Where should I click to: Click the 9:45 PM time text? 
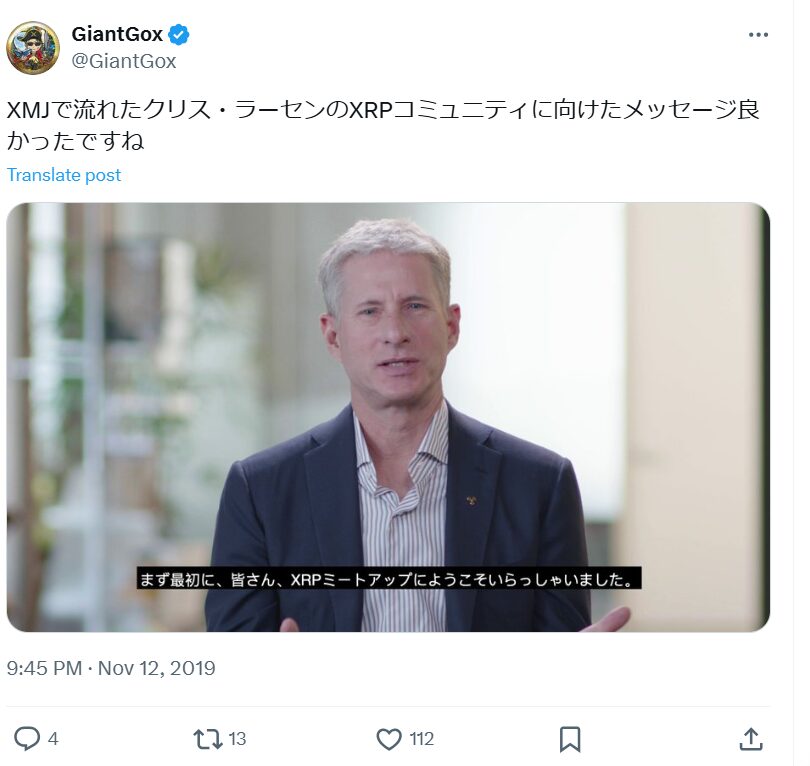(x=44, y=668)
